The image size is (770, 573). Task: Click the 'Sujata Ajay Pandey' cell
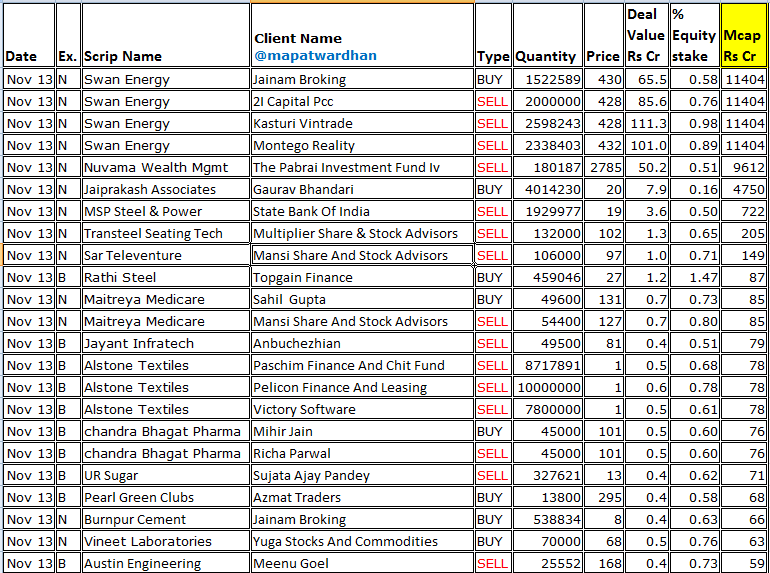point(362,476)
